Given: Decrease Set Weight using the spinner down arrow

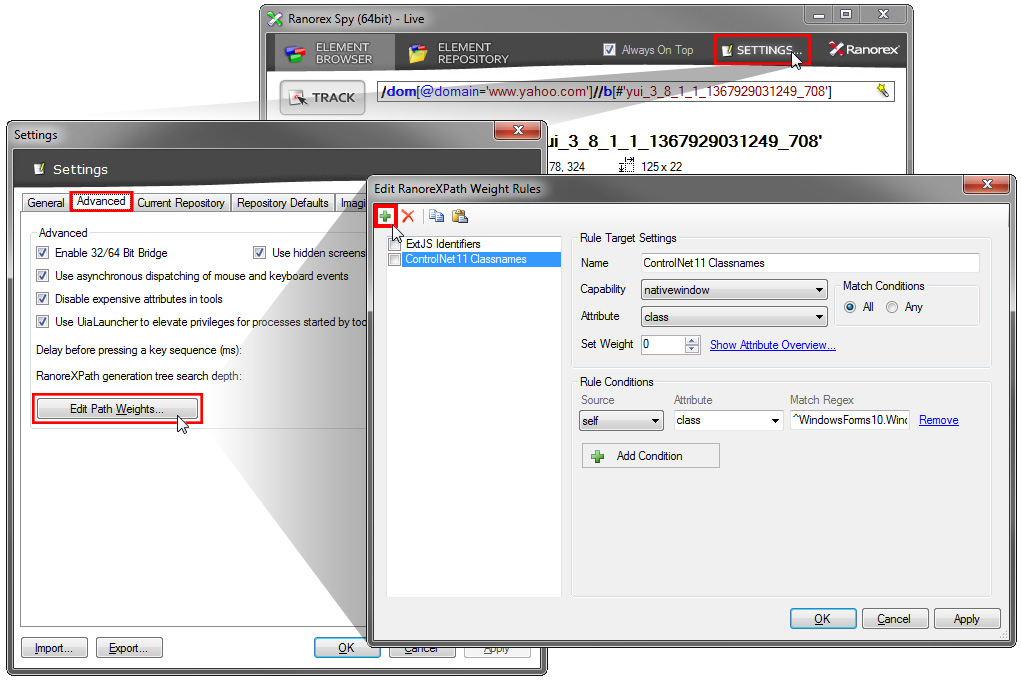Looking at the screenshot, I should pyautogui.click(x=692, y=348).
